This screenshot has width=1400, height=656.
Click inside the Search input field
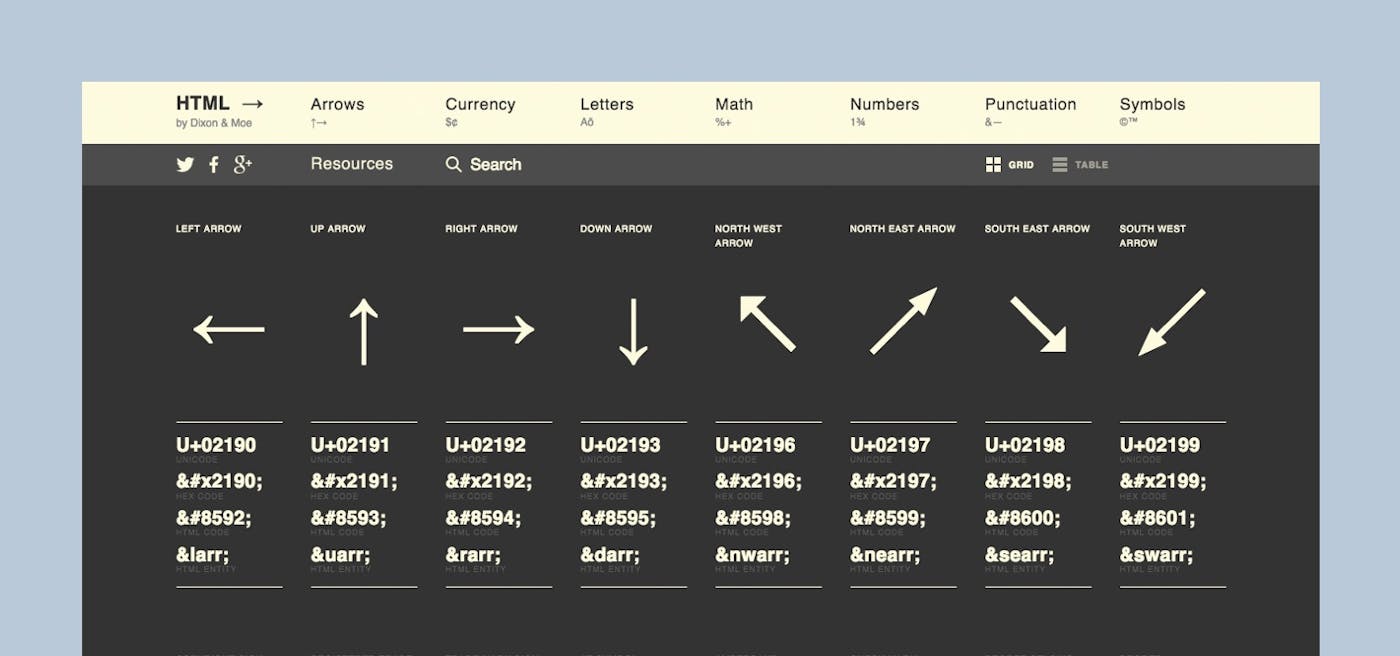(x=497, y=164)
